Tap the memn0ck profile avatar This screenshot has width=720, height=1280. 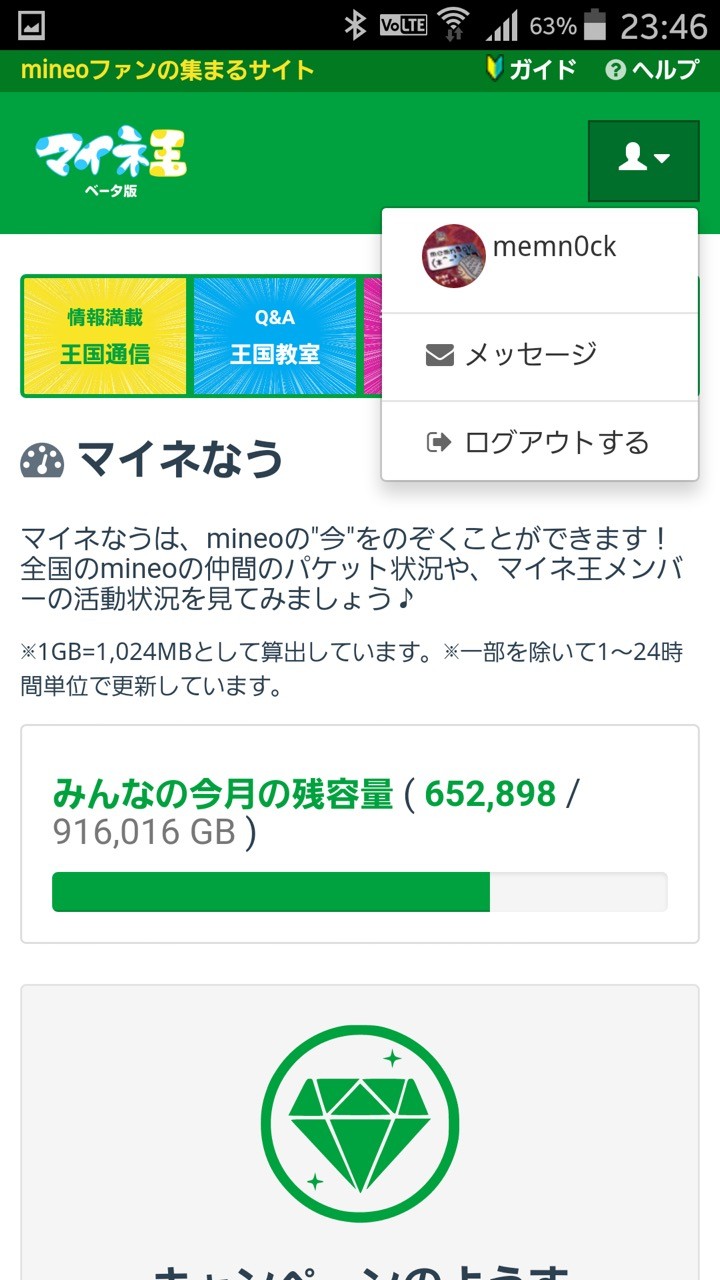tap(454, 256)
